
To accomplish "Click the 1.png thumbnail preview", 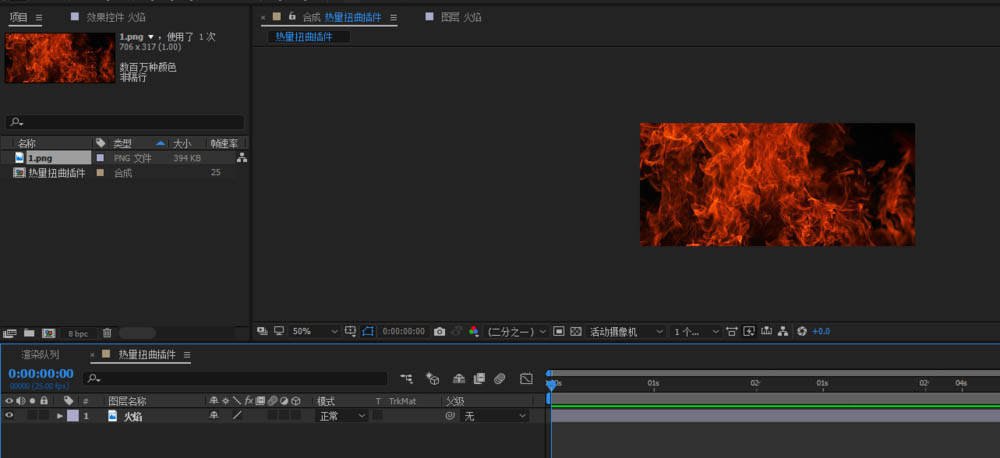I will point(60,58).
